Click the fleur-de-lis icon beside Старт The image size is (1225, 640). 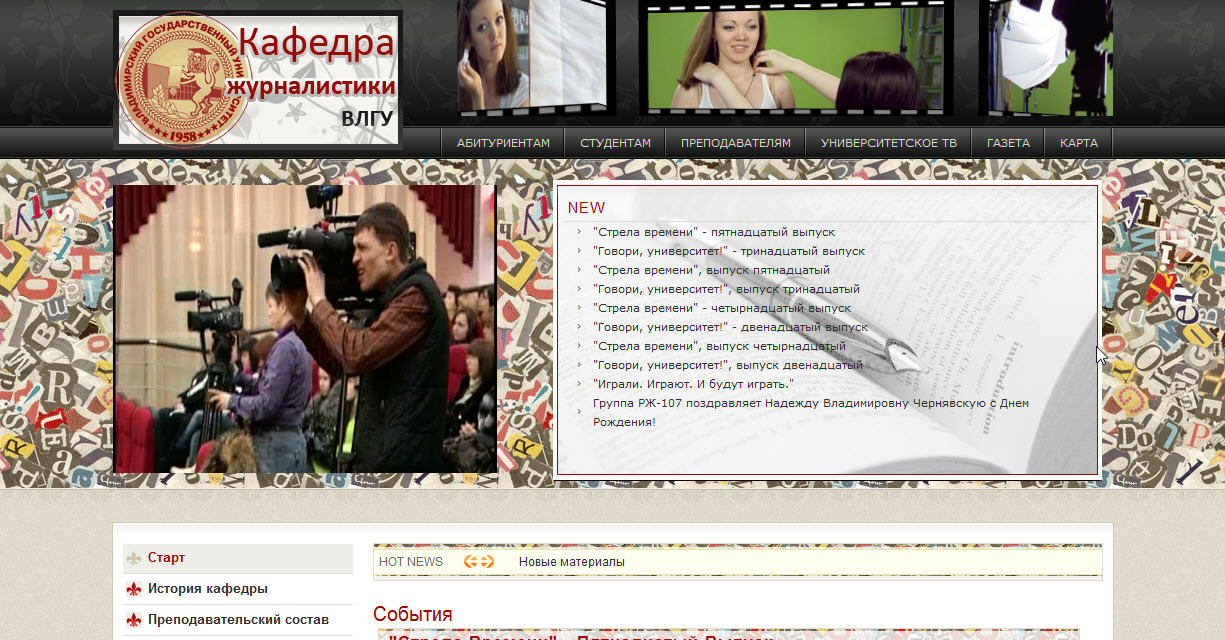pos(133,559)
